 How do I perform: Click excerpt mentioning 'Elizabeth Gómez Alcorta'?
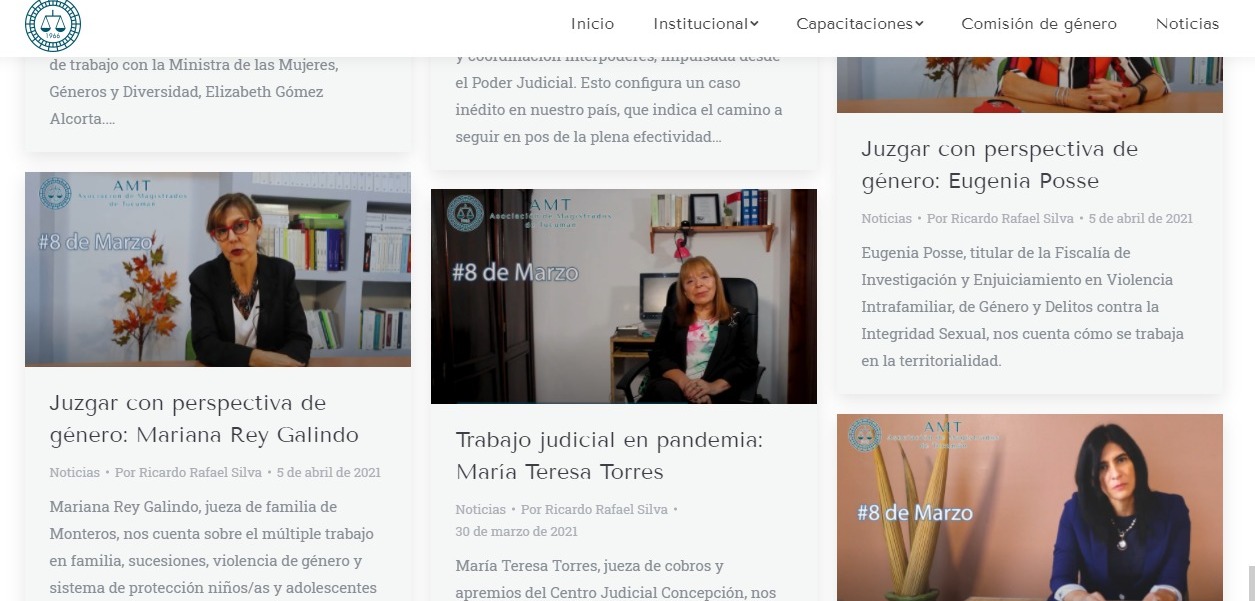click(194, 91)
